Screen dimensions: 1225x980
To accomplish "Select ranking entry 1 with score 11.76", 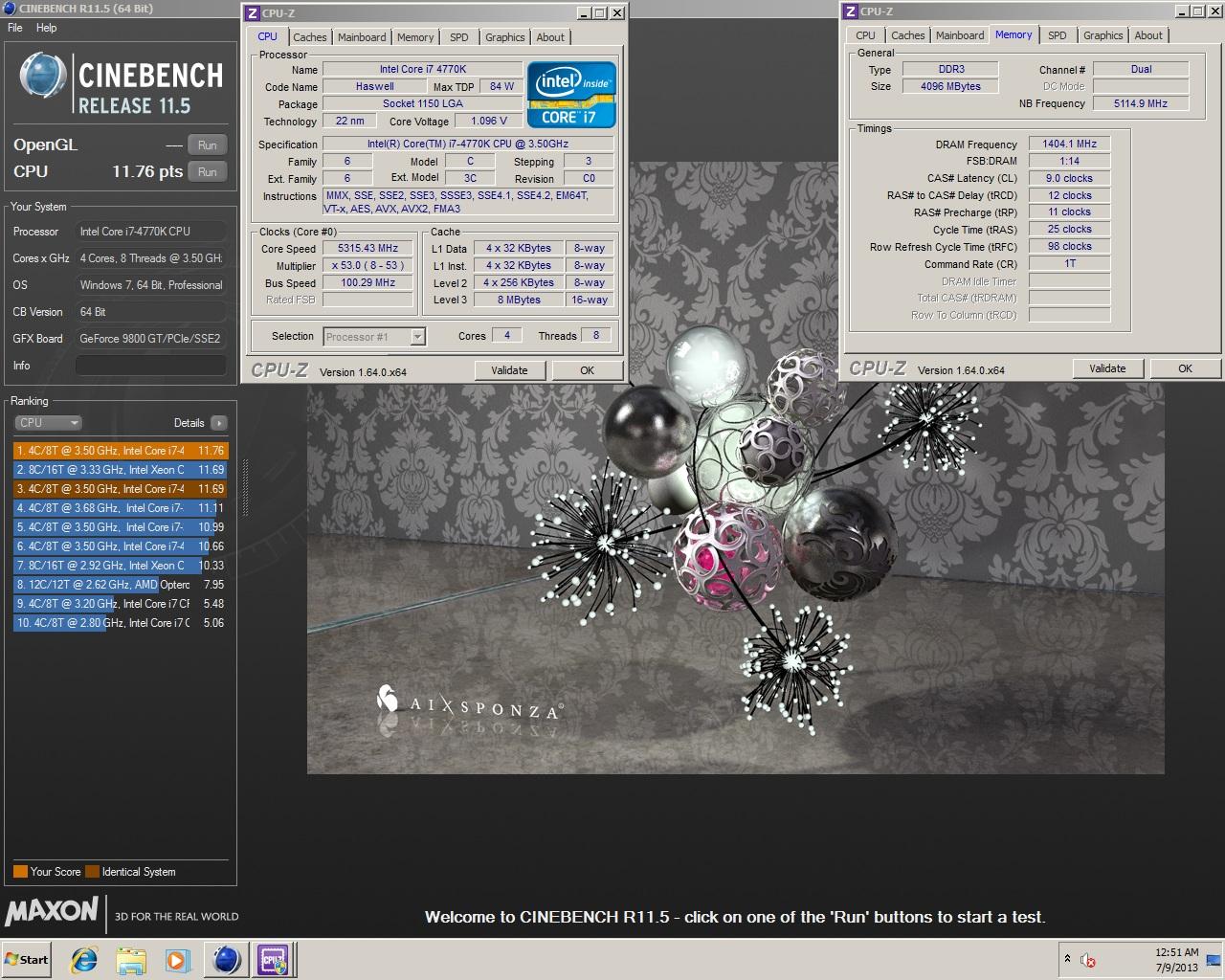I will pos(121,451).
